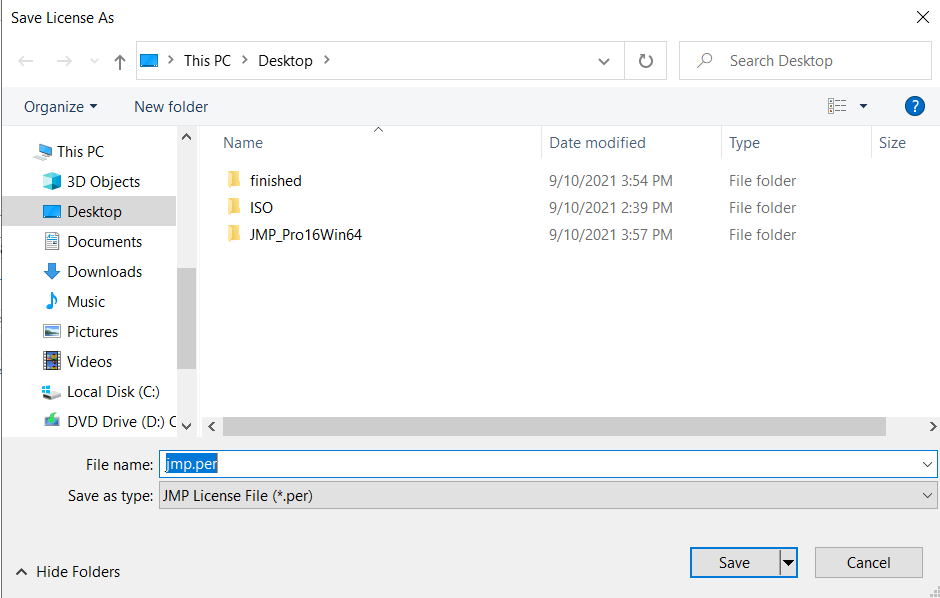Change the view layout icon
Viewport: 940px width, 598px height.
tap(837, 106)
